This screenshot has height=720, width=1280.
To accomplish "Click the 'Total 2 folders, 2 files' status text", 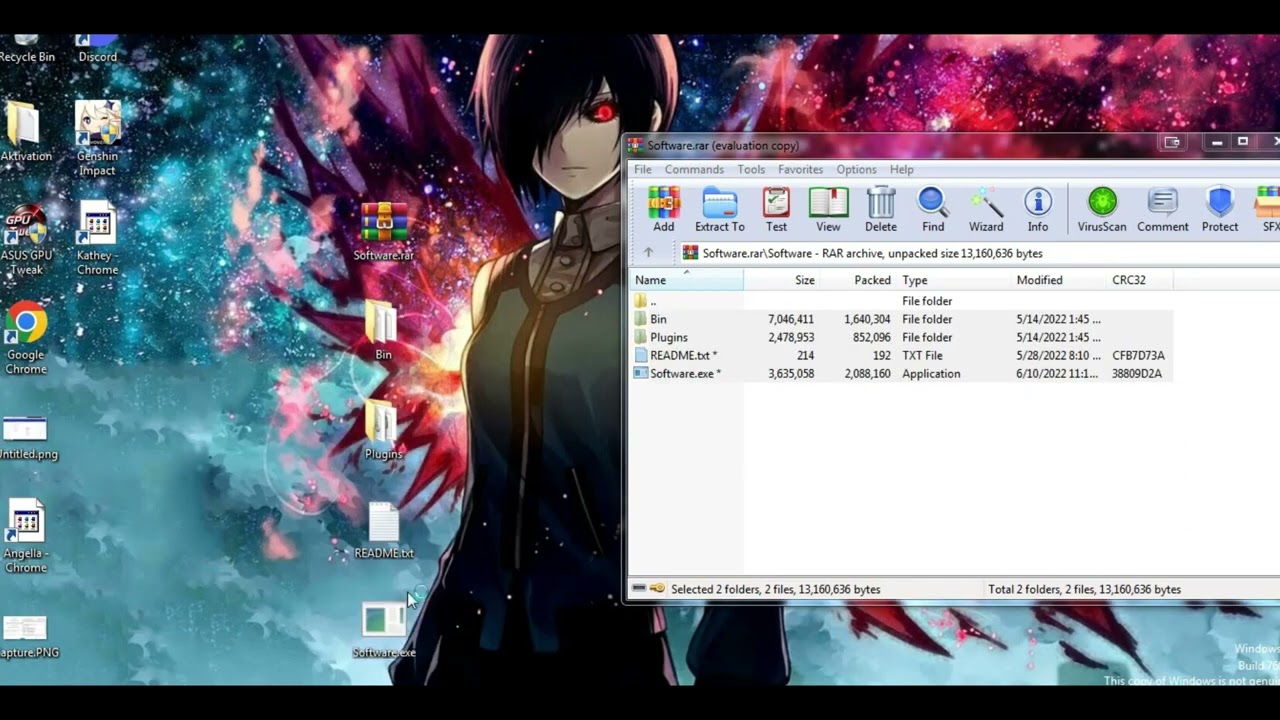I will [x=1084, y=589].
